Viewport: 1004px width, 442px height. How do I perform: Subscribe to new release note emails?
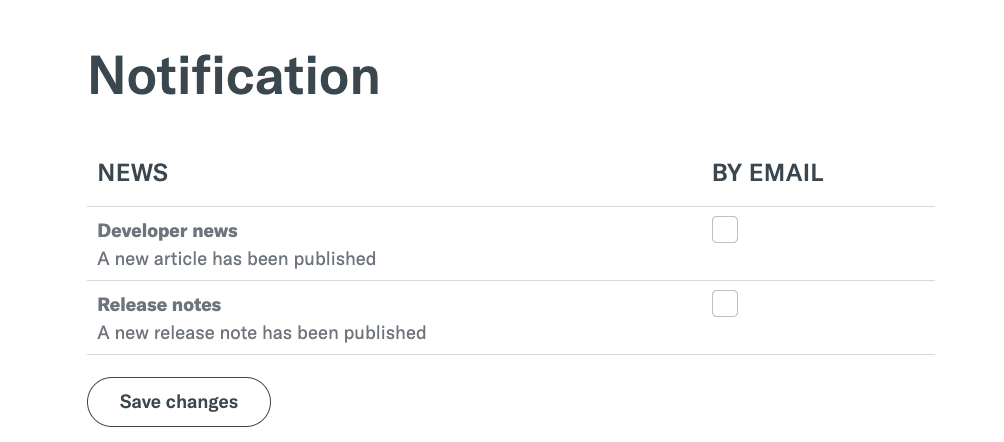pyautogui.click(x=725, y=304)
